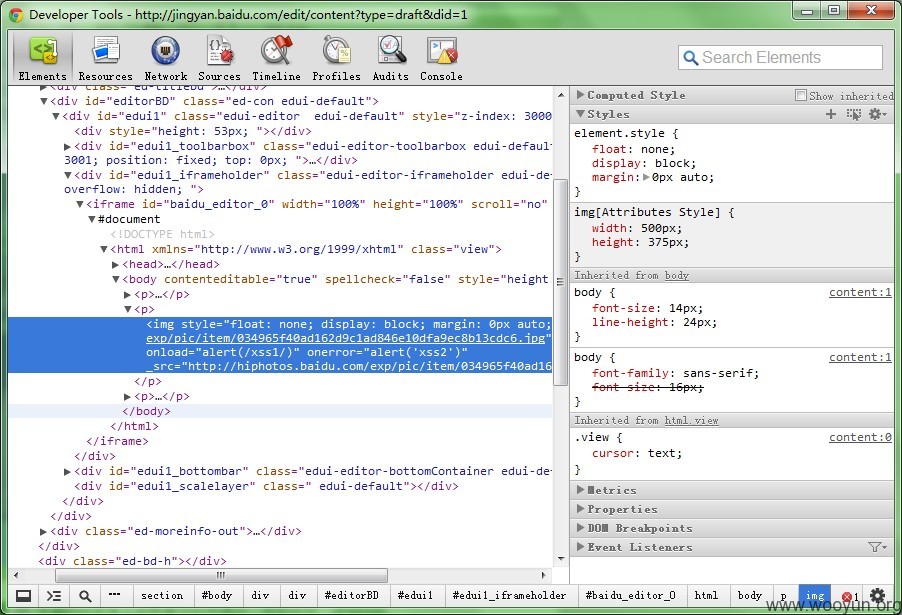
Task: Add a new style rule with plus icon
Action: click(x=831, y=114)
